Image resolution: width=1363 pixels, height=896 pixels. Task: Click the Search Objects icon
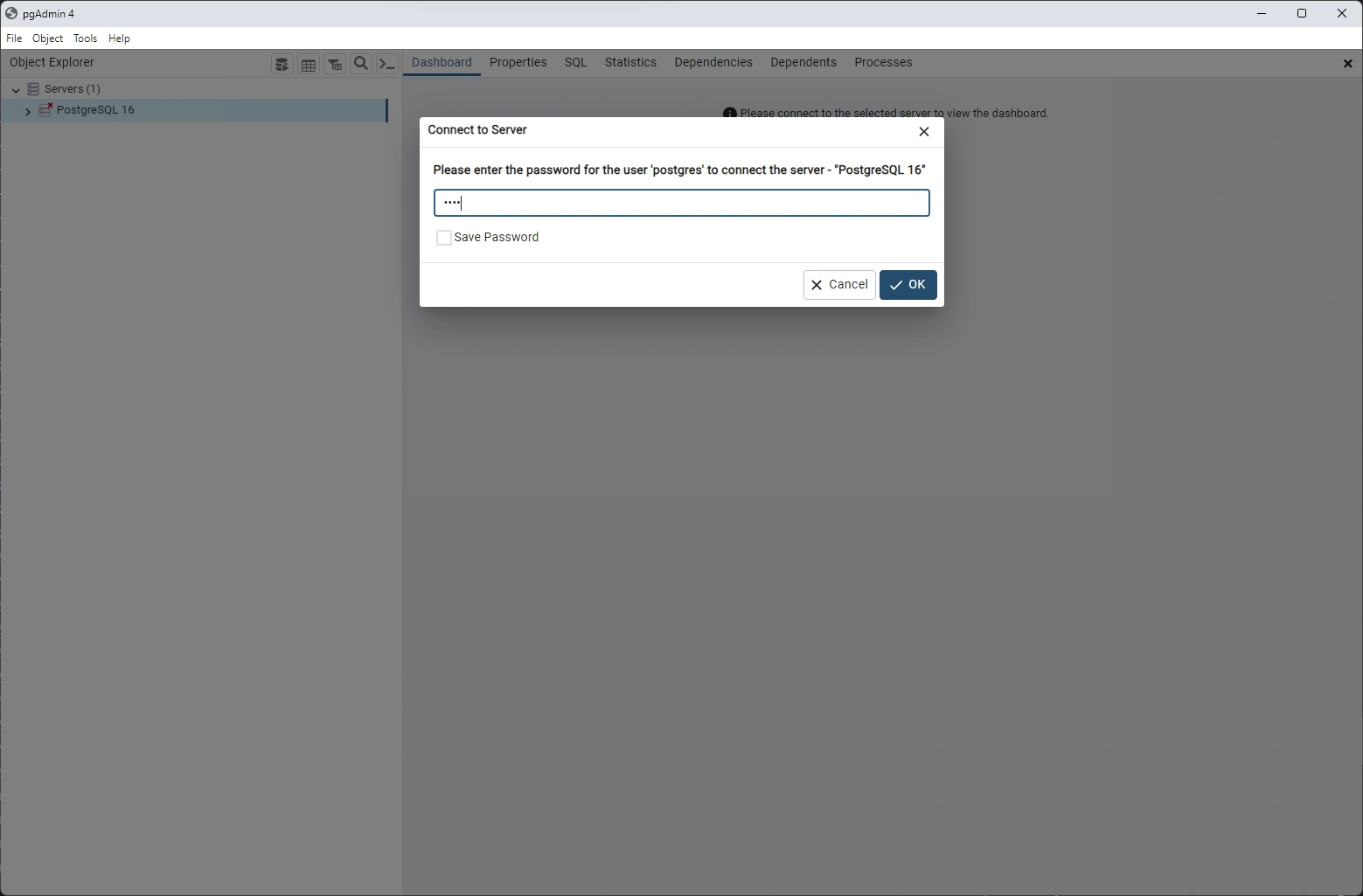[361, 63]
